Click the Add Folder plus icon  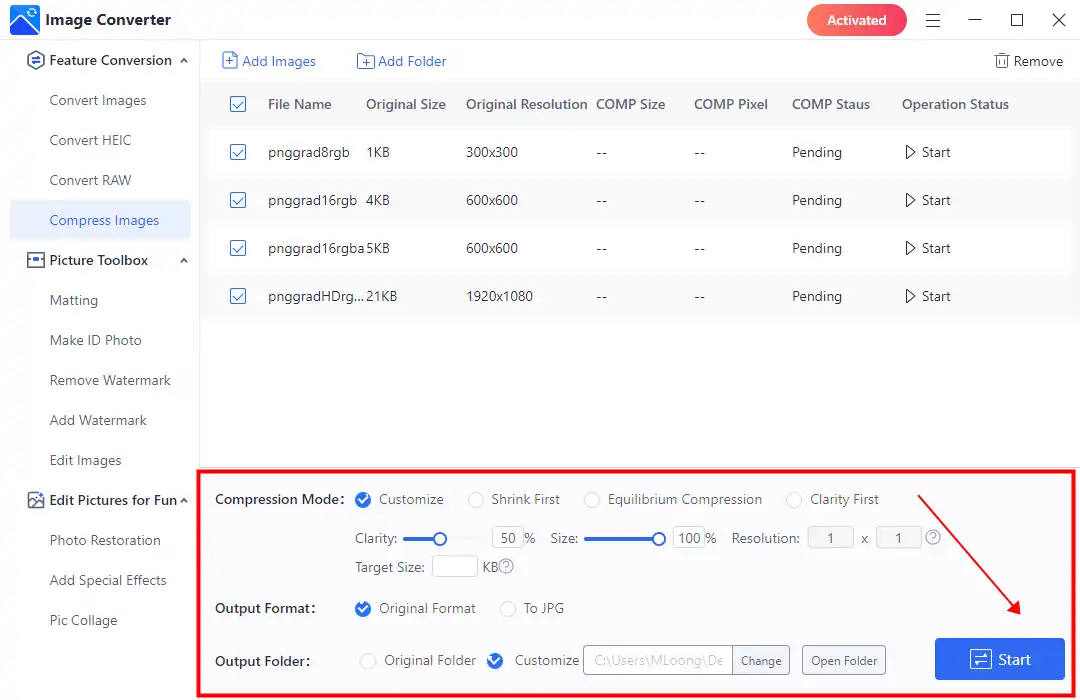click(x=365, y=61)
